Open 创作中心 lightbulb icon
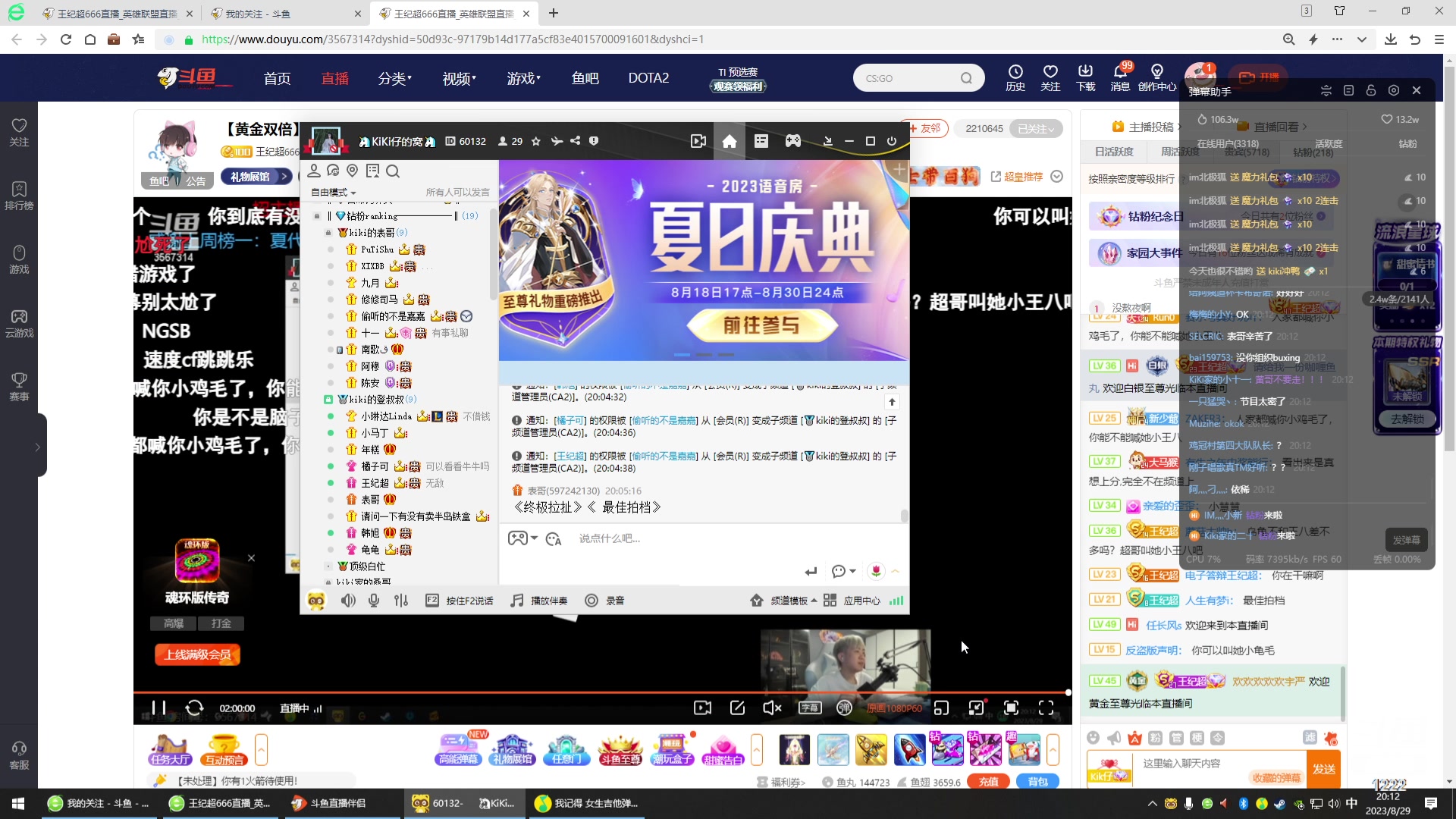 point(1157,78)
